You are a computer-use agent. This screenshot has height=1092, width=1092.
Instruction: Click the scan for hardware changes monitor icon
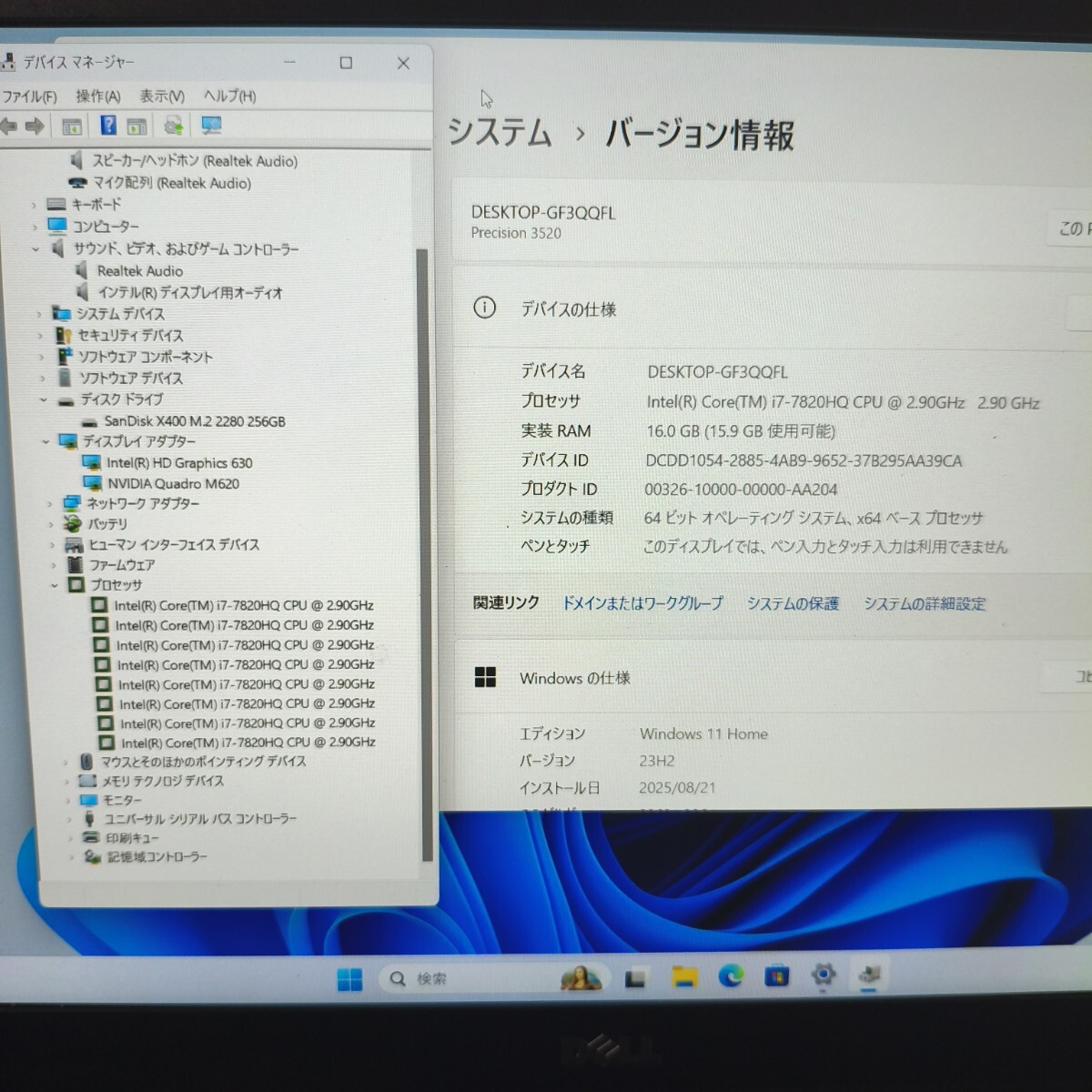pyautogui.click(x=211, y=126)
